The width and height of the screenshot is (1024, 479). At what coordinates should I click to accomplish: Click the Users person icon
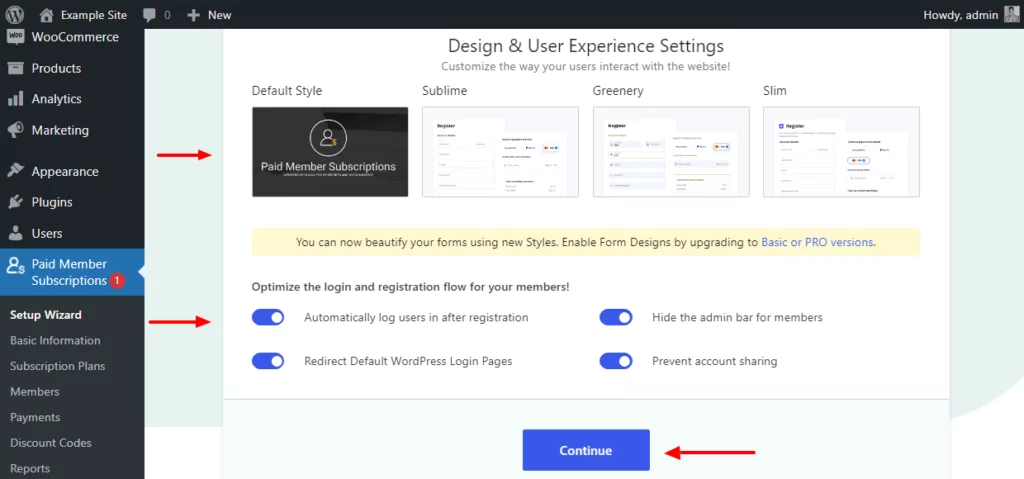(15, 233)
